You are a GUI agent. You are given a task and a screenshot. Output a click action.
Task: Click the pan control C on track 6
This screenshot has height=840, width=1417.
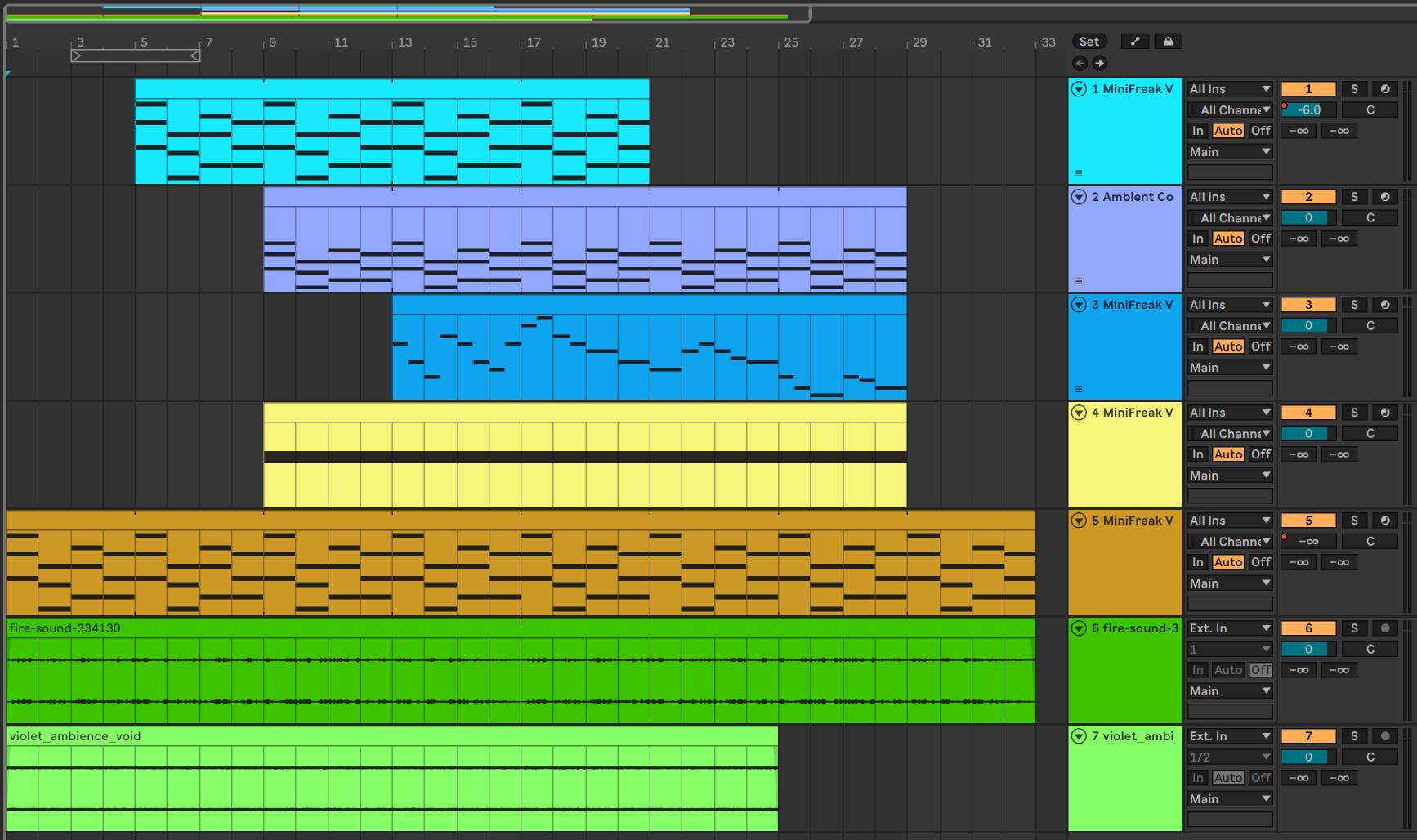tap(1370, 650)
